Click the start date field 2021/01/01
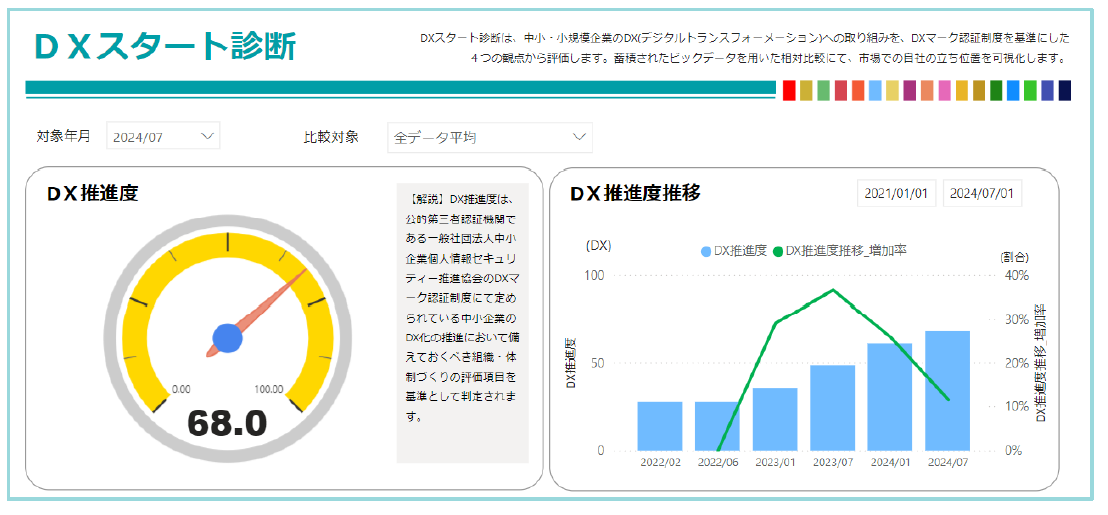 pos(896,193)
